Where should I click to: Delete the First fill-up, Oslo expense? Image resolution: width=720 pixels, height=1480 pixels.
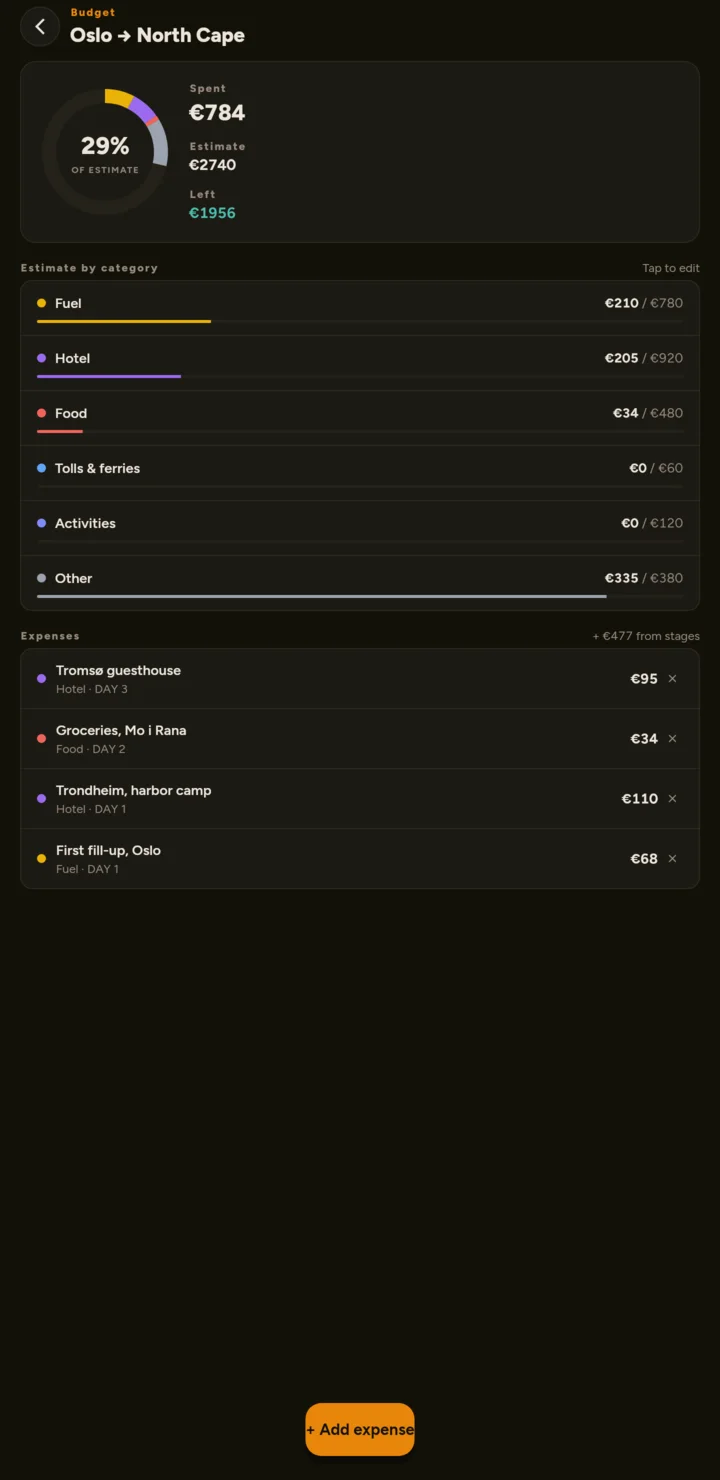(672, 859)
